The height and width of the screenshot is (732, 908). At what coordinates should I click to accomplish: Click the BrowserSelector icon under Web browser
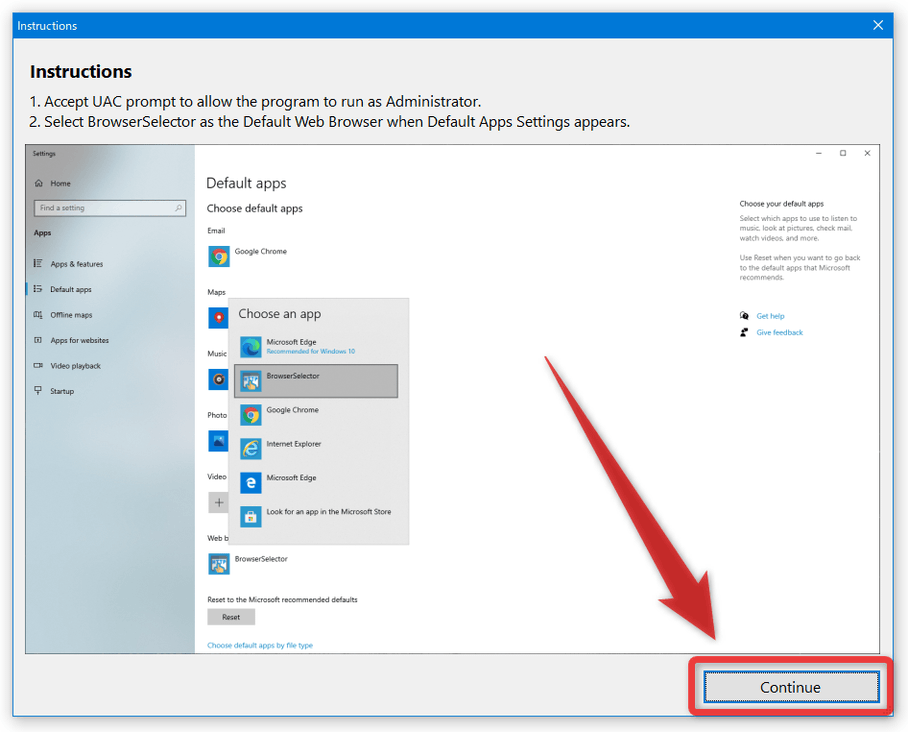click(x=219, y=564)
